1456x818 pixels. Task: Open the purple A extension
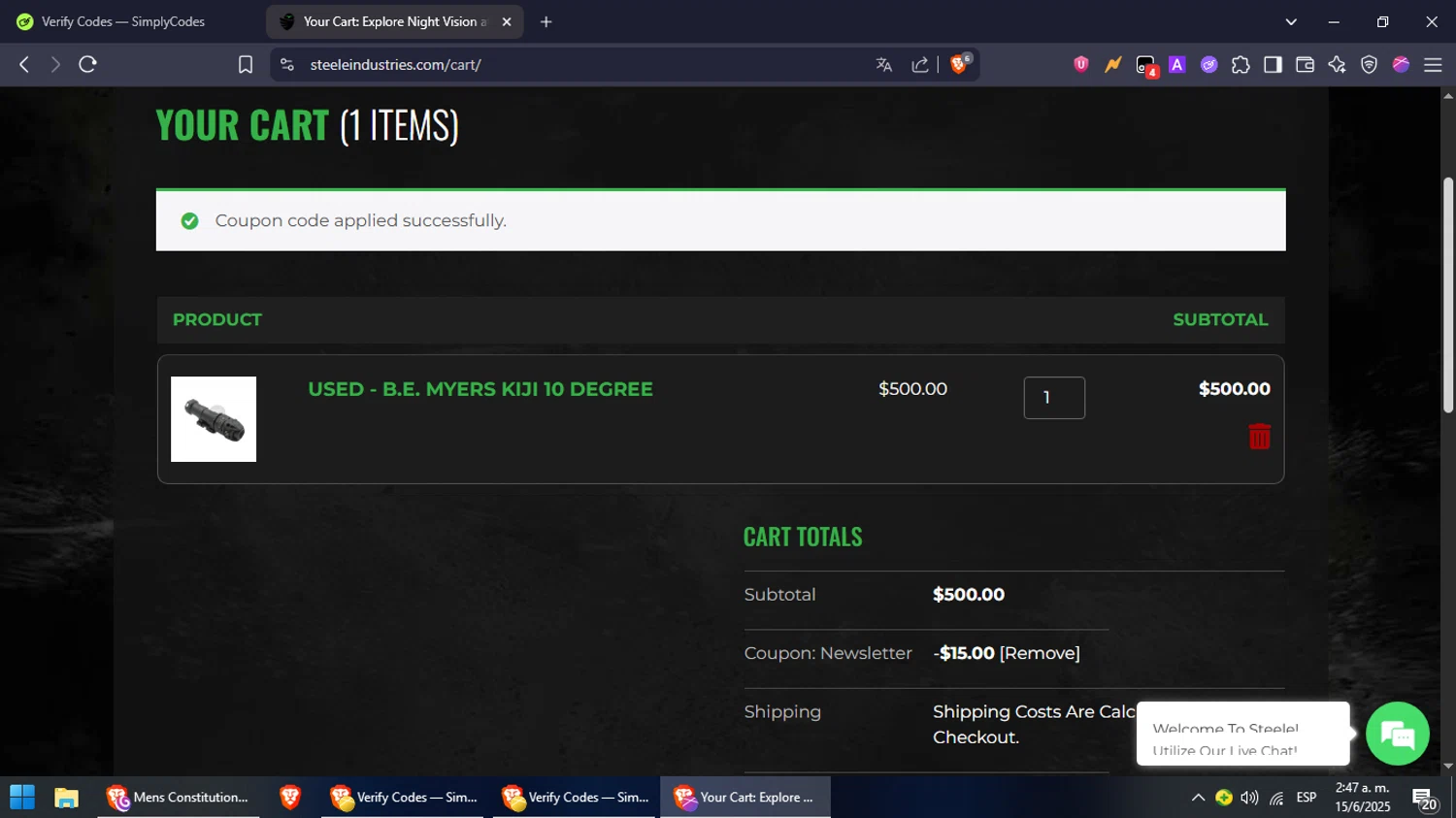click(x=1176, y=65)
